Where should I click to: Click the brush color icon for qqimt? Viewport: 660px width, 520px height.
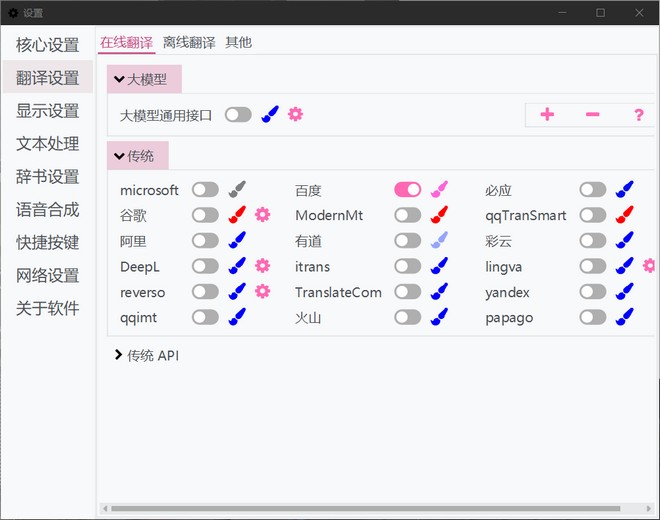point(237,317)
